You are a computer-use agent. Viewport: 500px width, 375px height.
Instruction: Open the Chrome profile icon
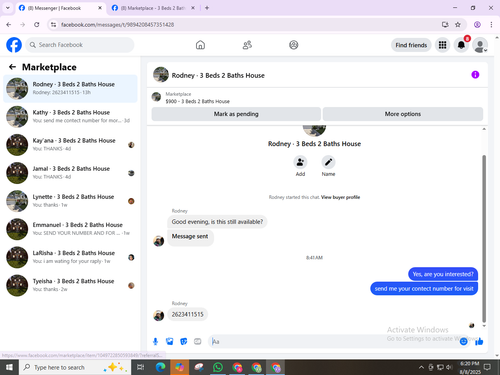tap(477, 24)
